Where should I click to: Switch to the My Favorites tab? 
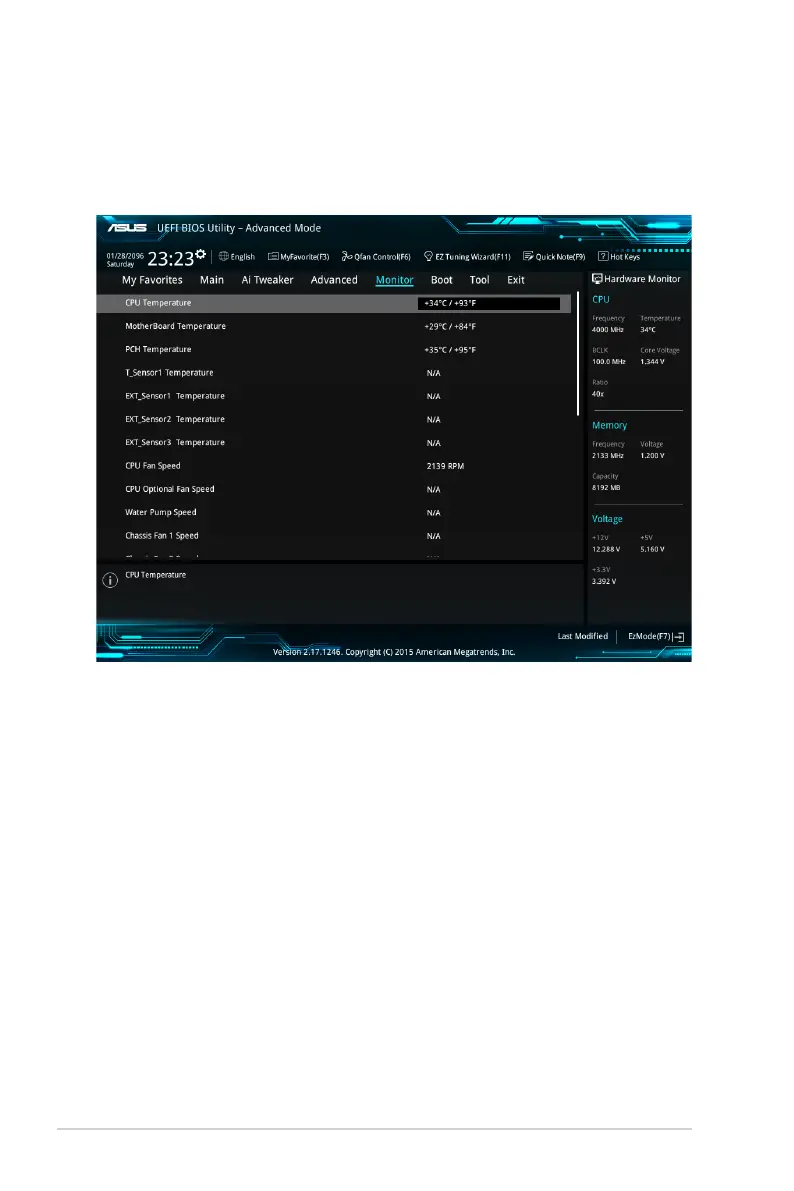point(152,280)
